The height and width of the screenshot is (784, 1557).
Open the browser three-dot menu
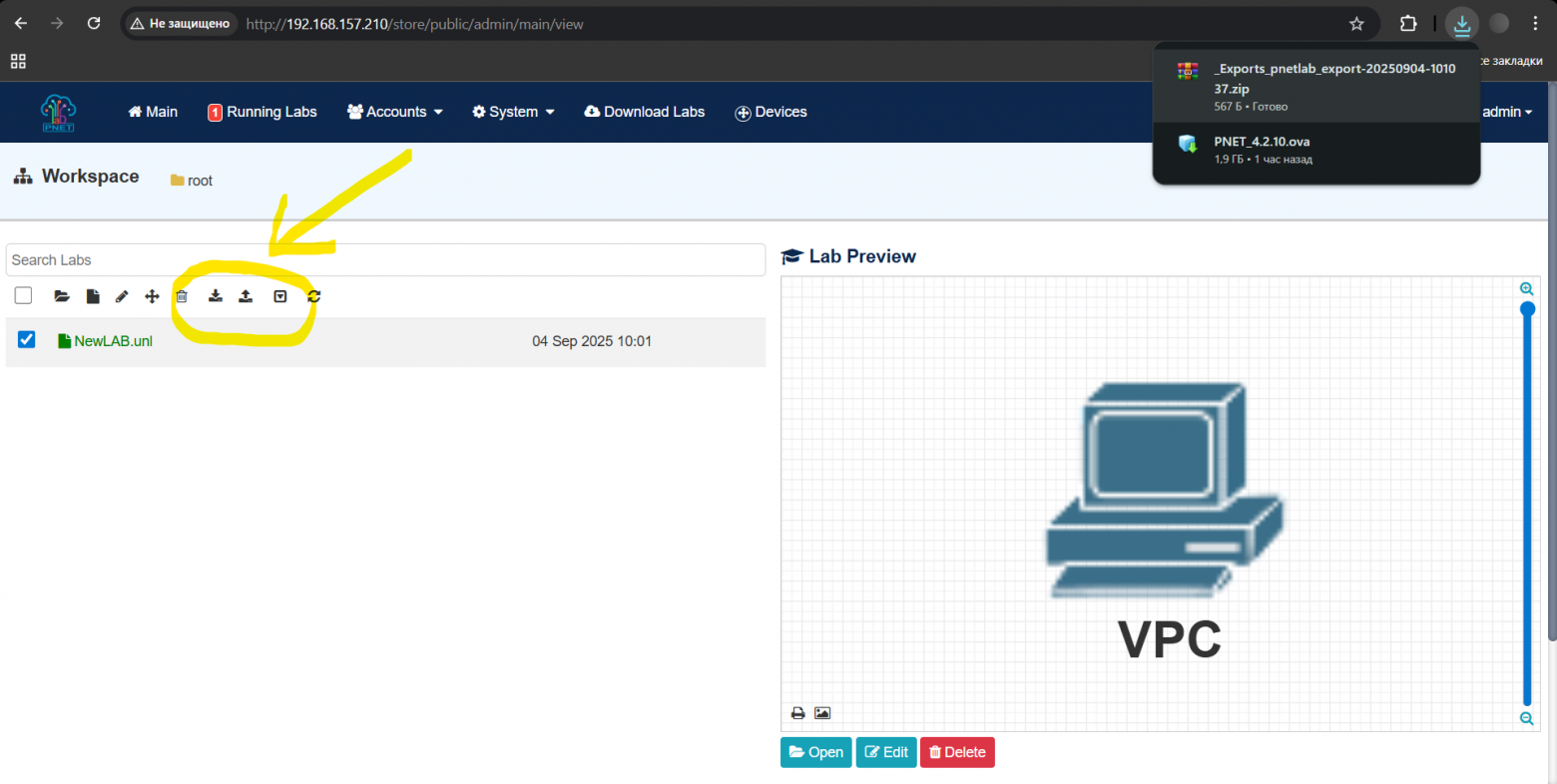(1535, 24)
